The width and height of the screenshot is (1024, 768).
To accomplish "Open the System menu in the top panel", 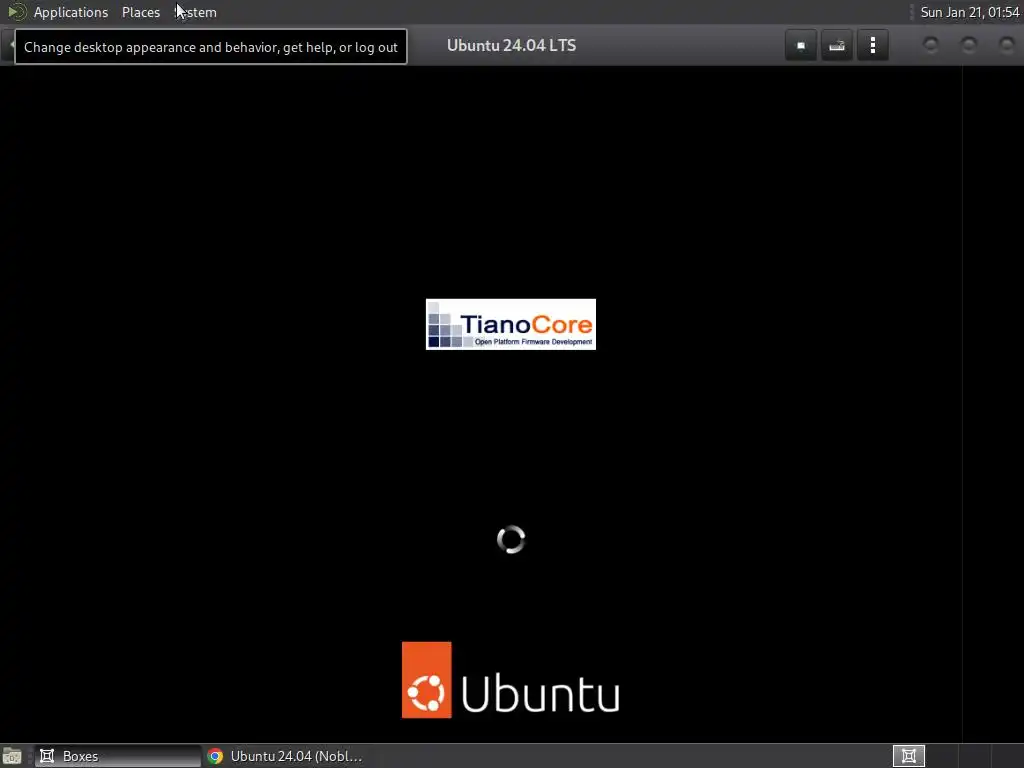I will click(196, 12).
